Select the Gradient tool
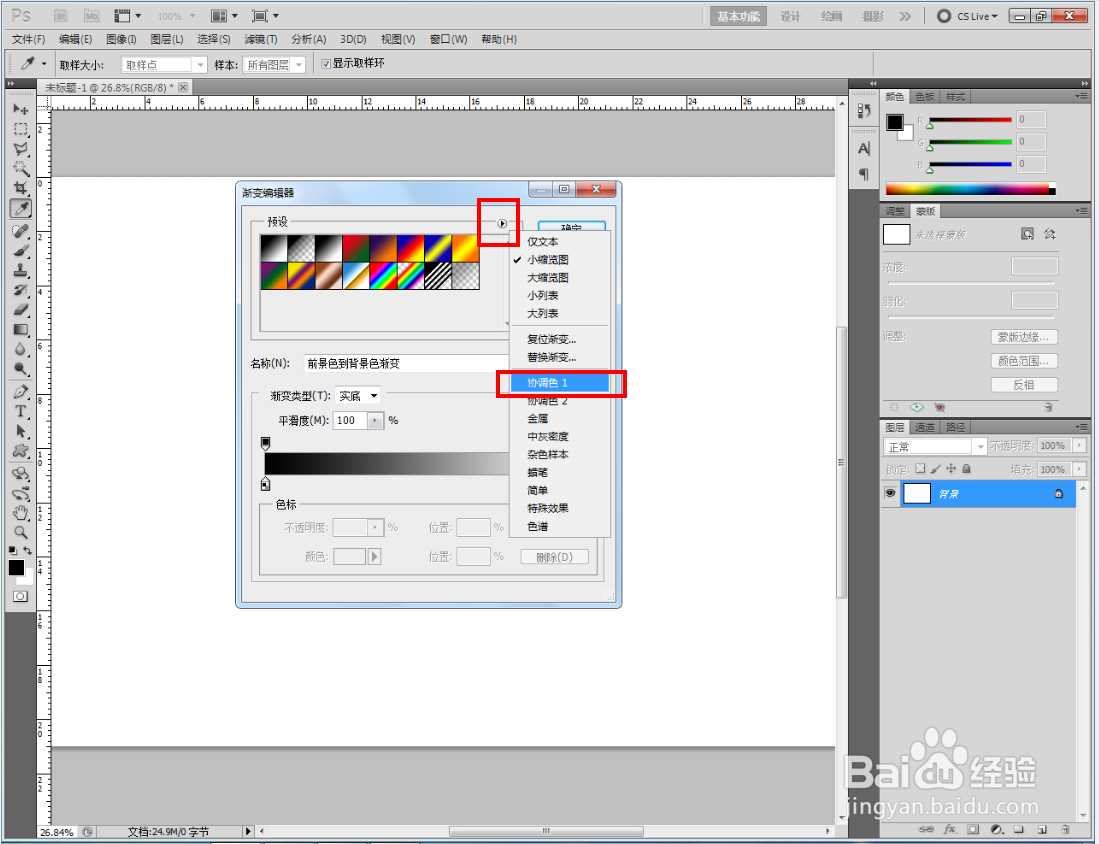 [20, 329]
